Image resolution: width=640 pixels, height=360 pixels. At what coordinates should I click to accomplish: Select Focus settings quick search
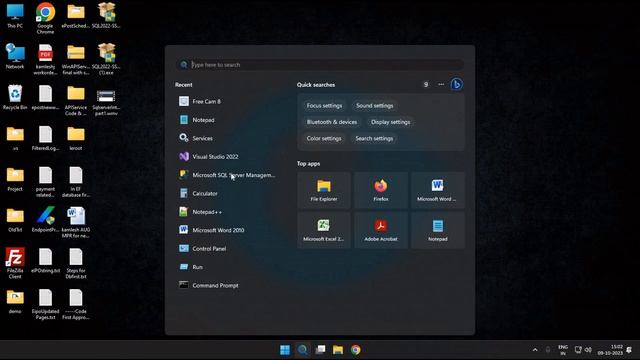tap(324, 106)
